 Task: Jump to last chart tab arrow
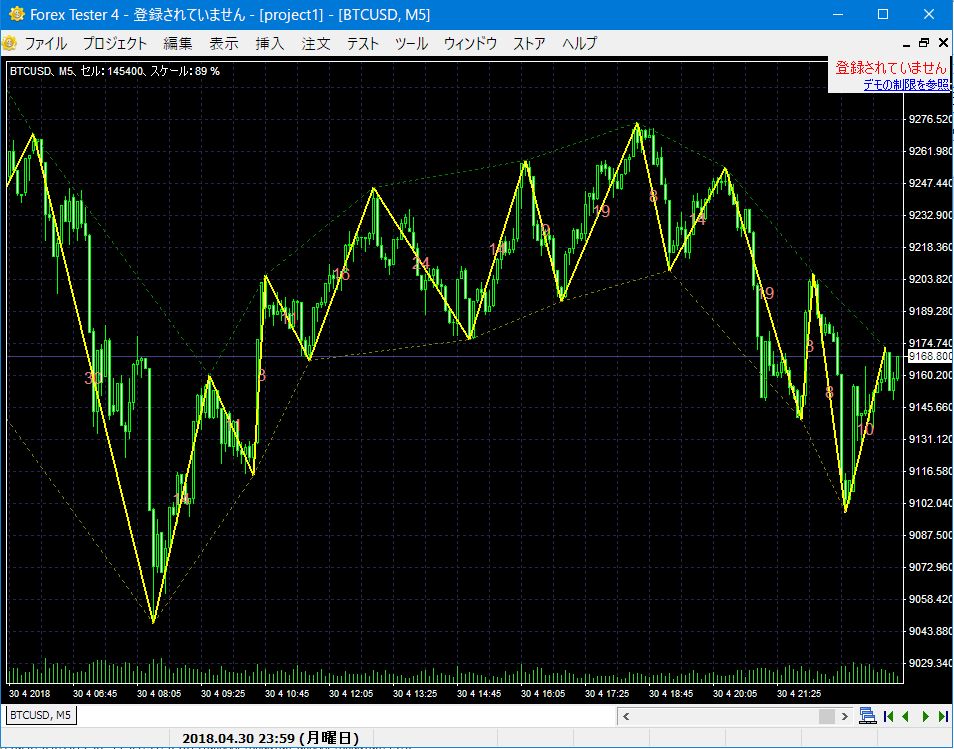pos(943,716)
